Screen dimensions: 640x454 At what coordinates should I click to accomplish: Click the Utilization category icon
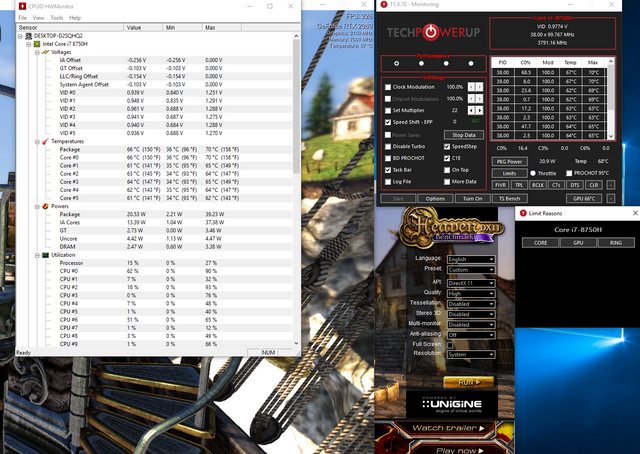click(45, 255)
